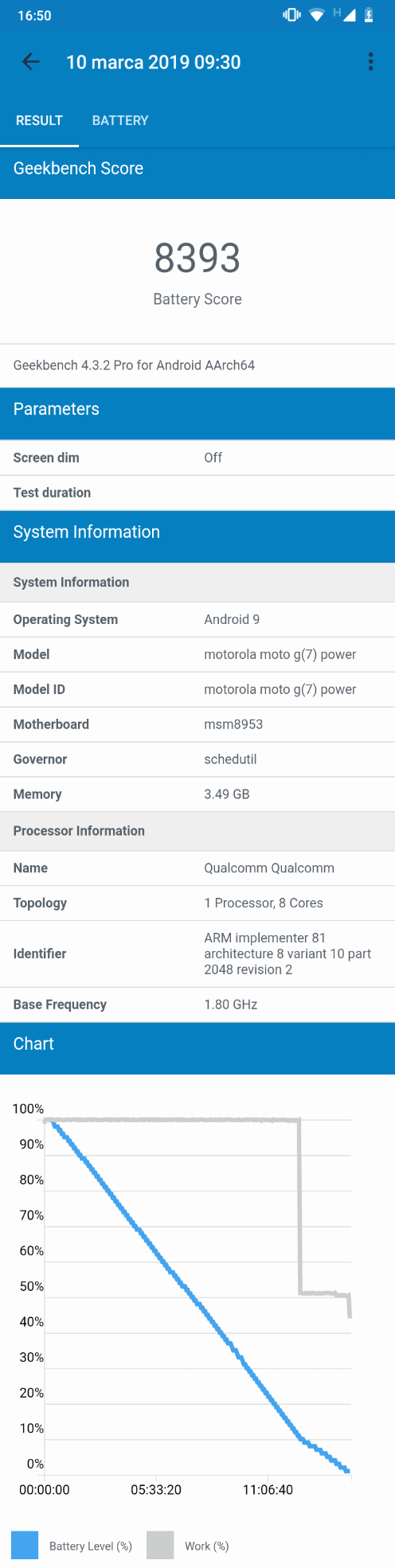This screenshot has width=395, height=1568.
Task: Tap the Work (%) legend label
Action: click(207, 1547)
